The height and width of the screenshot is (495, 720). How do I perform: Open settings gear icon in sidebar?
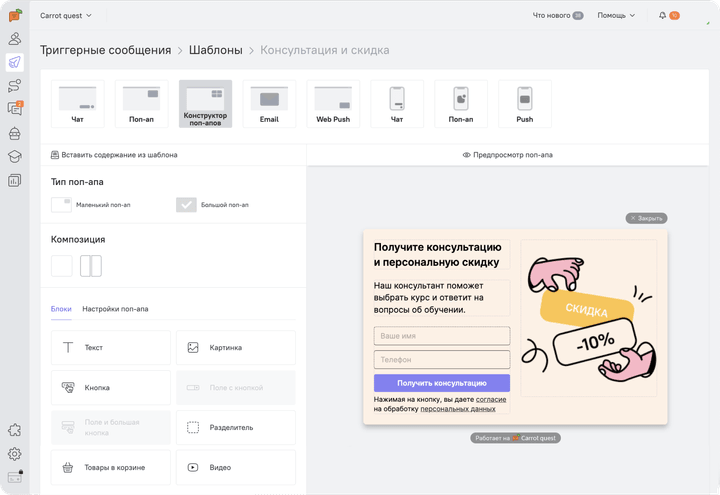pos(15,454)
